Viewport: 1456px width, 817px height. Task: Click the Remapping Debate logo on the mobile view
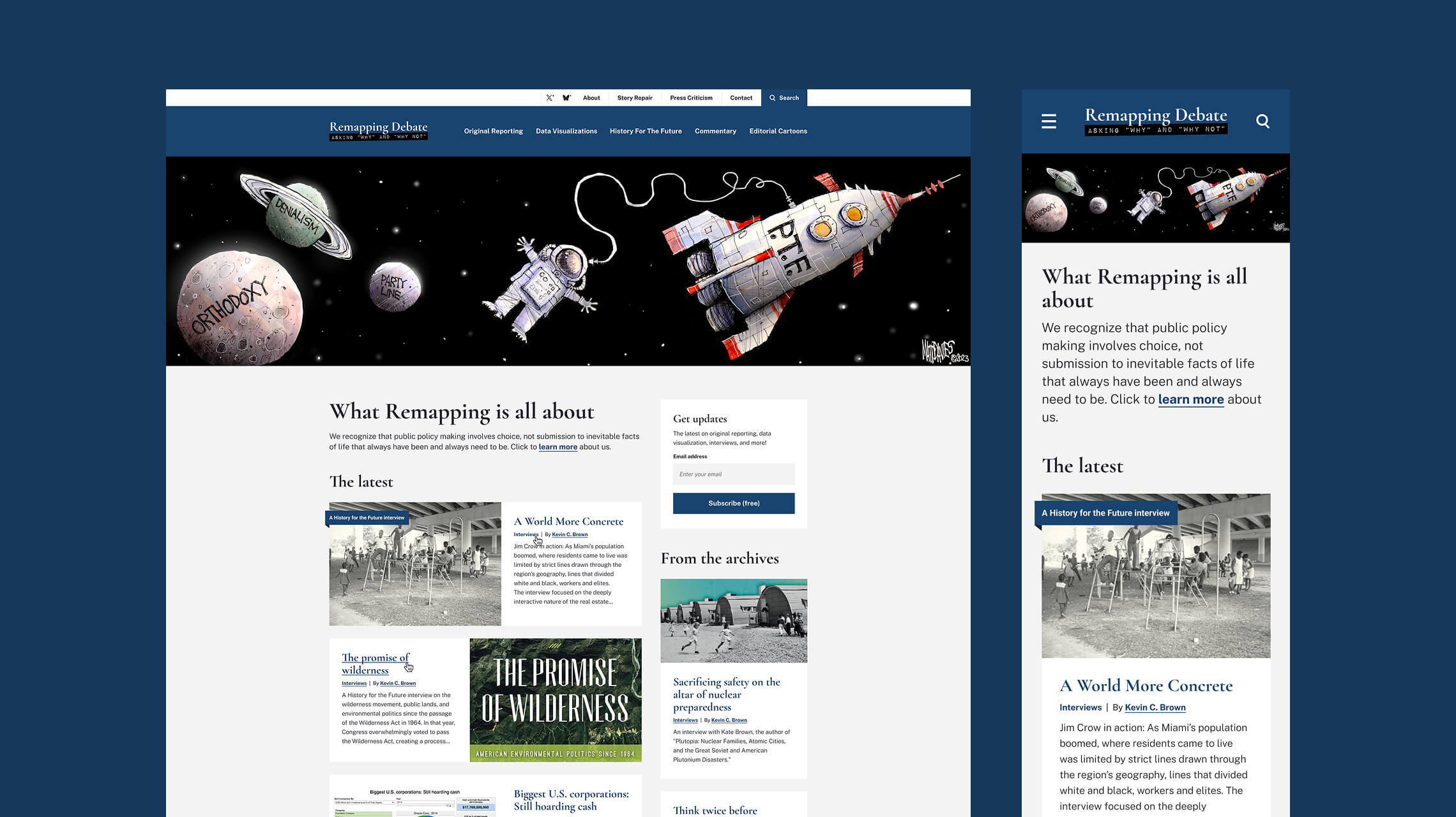(1156, 121)
